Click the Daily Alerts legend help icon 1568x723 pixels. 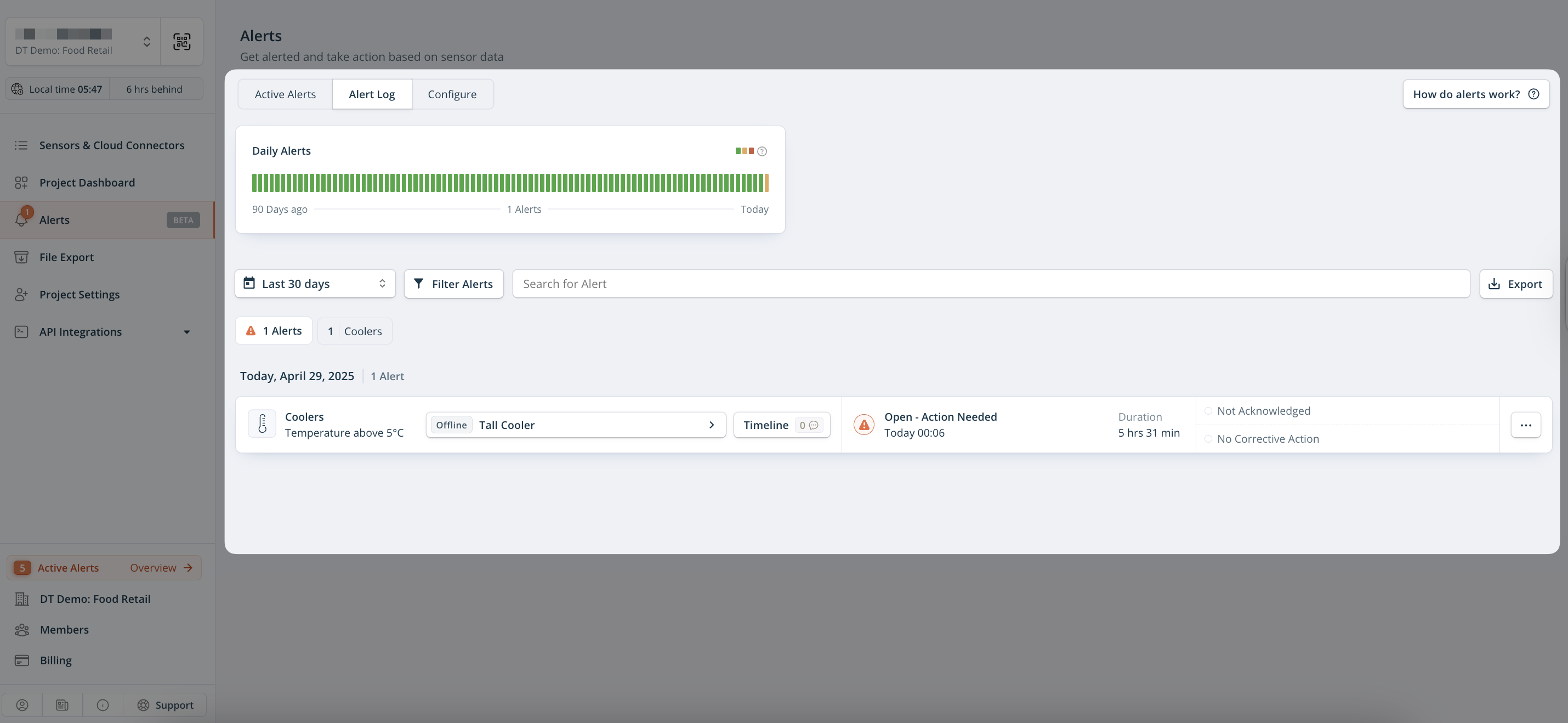(762, 151)
